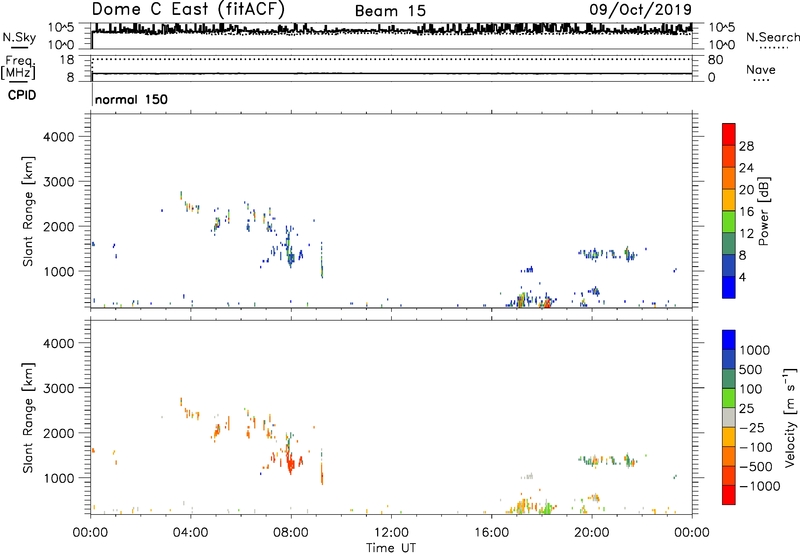Click the "08:00" time tick label

tap(290, 533)
